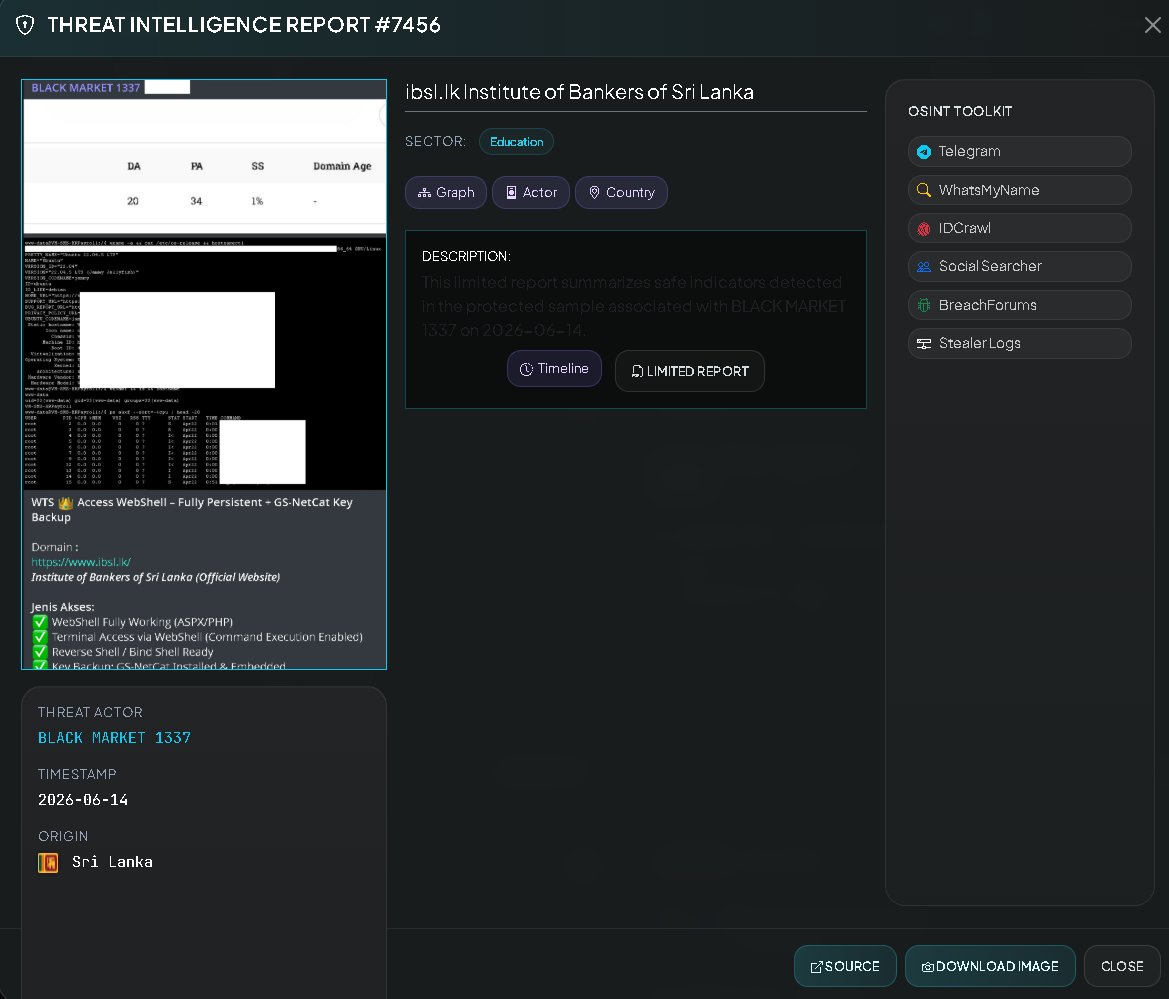Open the evidence screenshot thumbnail
This screenshot has width=1169, height=999.
coord(204,374)
